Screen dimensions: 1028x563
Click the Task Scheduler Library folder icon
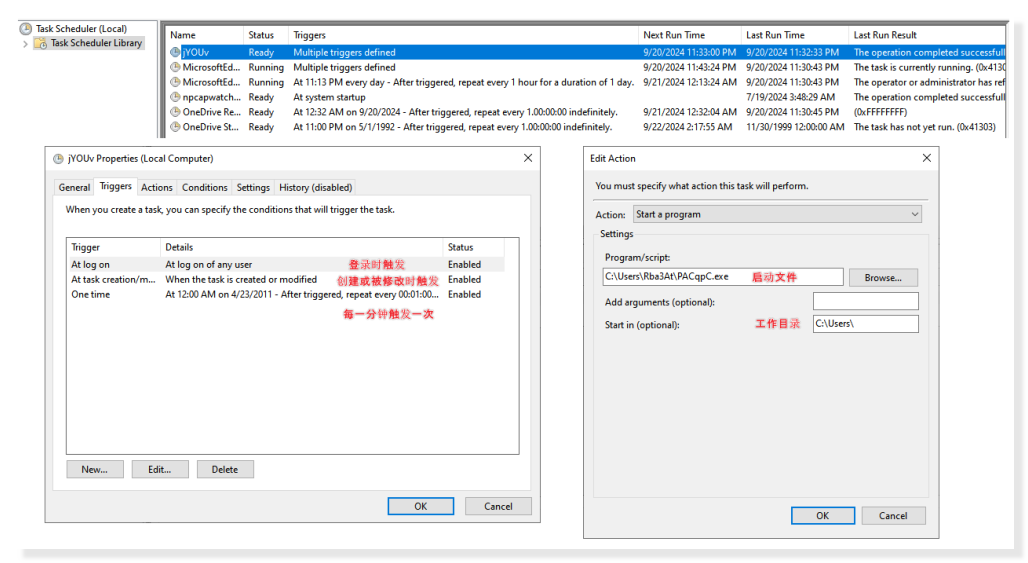[41, 43]
